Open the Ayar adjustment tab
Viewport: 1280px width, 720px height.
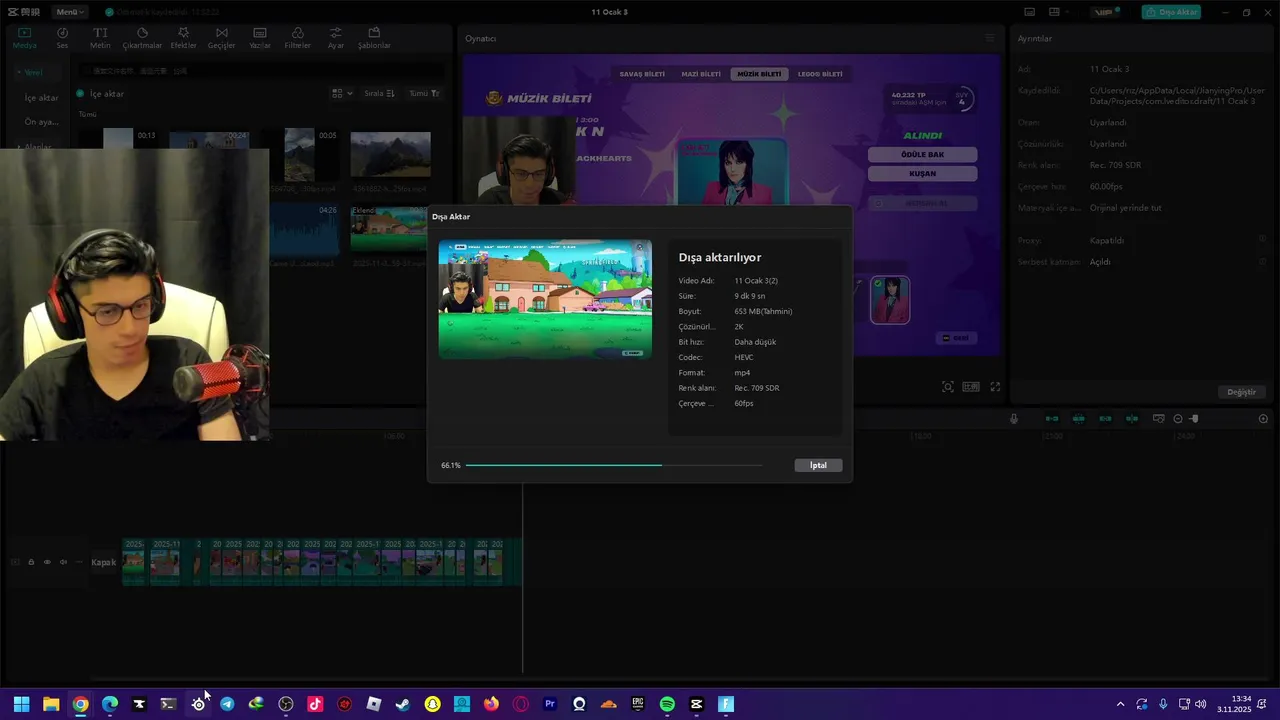336,38
